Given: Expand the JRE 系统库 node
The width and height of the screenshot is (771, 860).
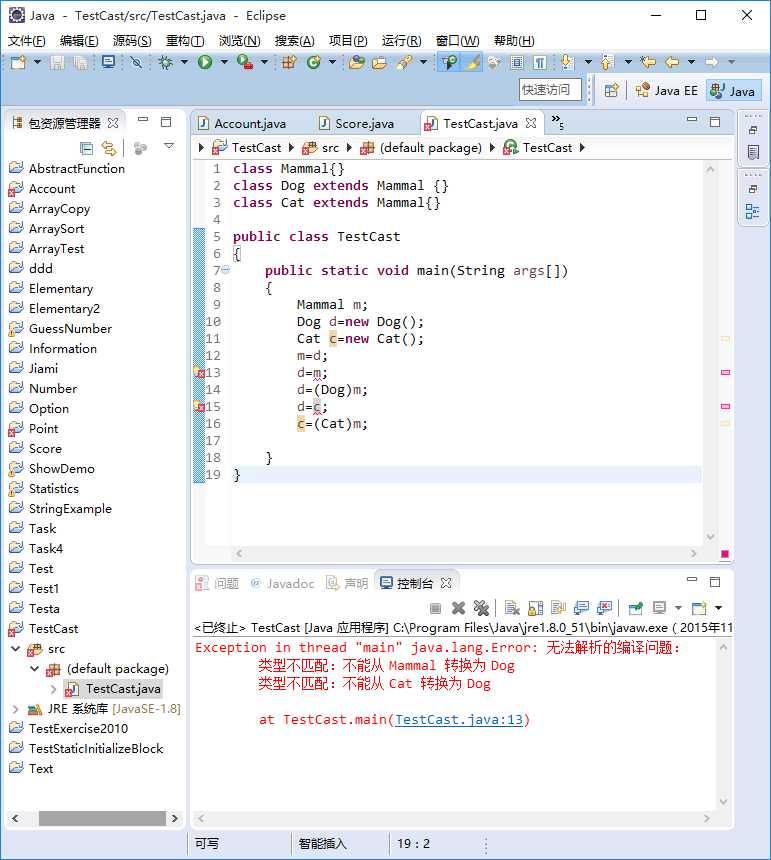Looking at the screenshot, I should pyautogui.click(x=15, y=709).
